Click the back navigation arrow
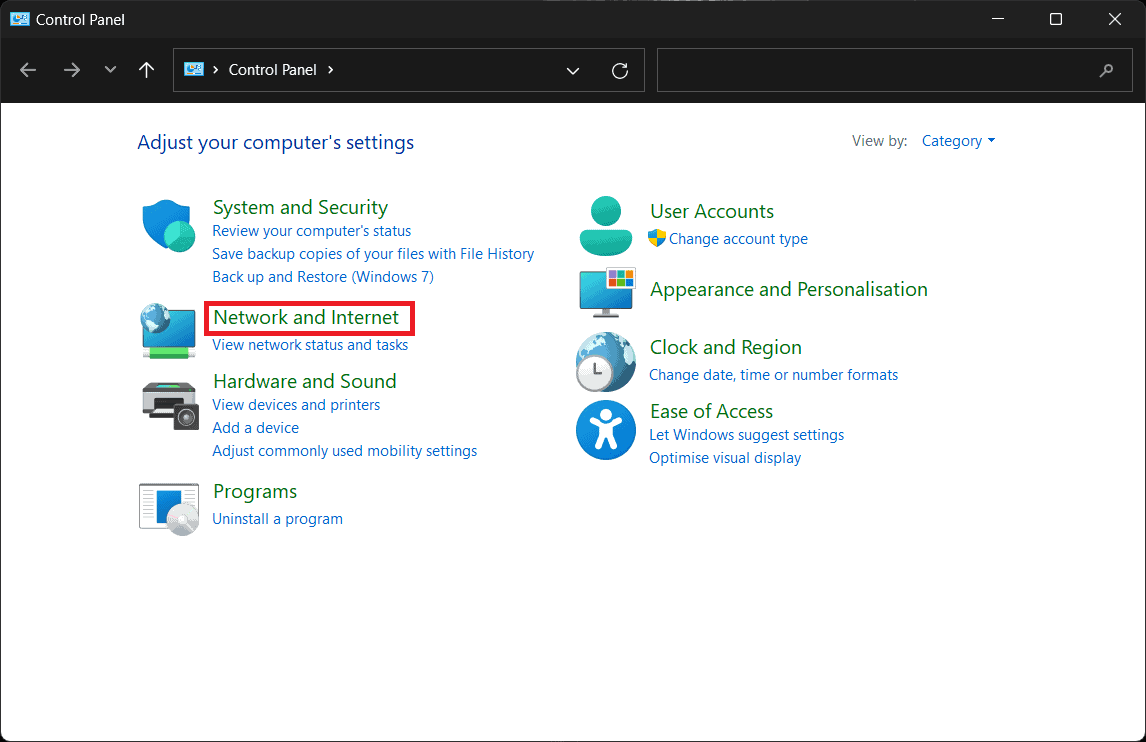The height and width of the screenshot is (742, 1146). pos(28,70)
